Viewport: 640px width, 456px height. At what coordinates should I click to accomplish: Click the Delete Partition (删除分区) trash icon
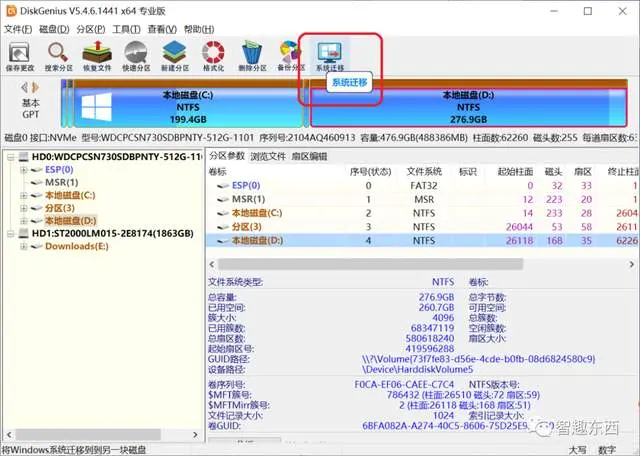point(252,56)
